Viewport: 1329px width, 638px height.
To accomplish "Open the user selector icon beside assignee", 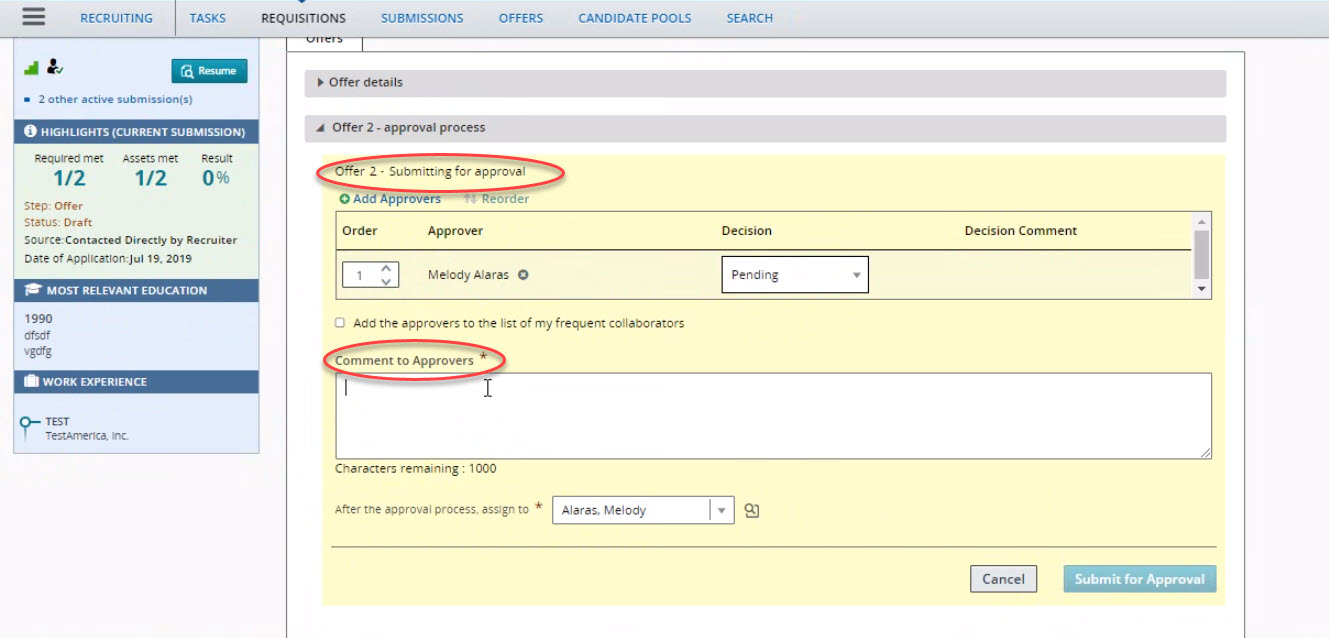I will click(x=752, y=510).
